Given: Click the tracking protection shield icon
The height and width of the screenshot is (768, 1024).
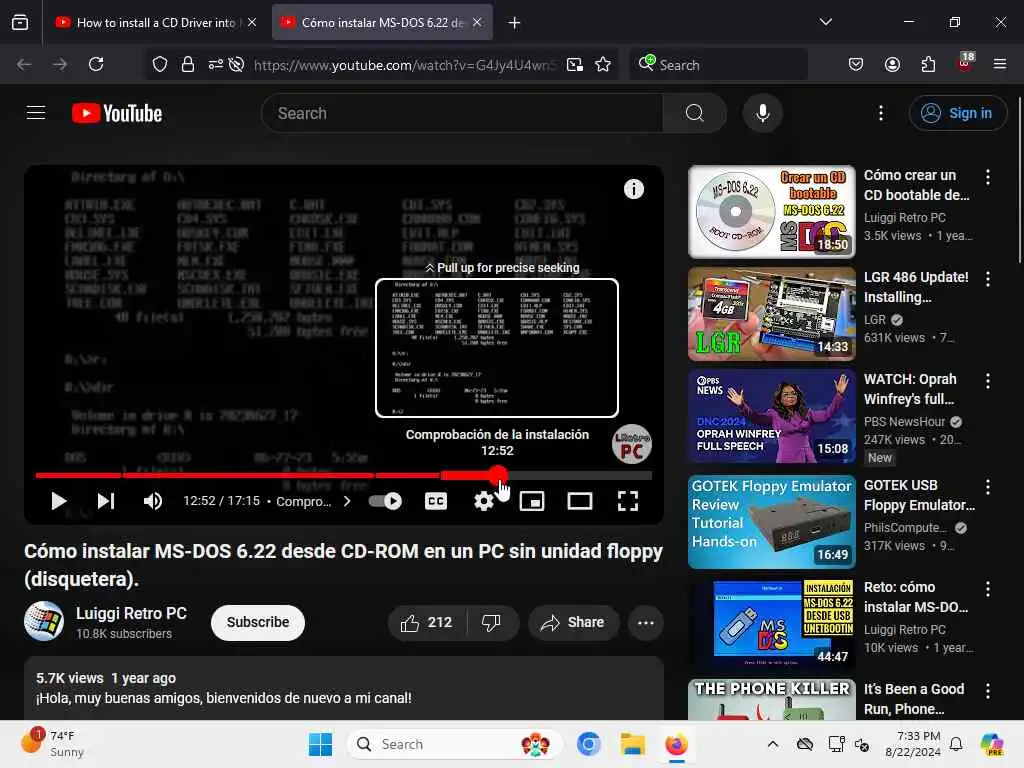Looking at the screenshot, I should [x=159, y=64].
